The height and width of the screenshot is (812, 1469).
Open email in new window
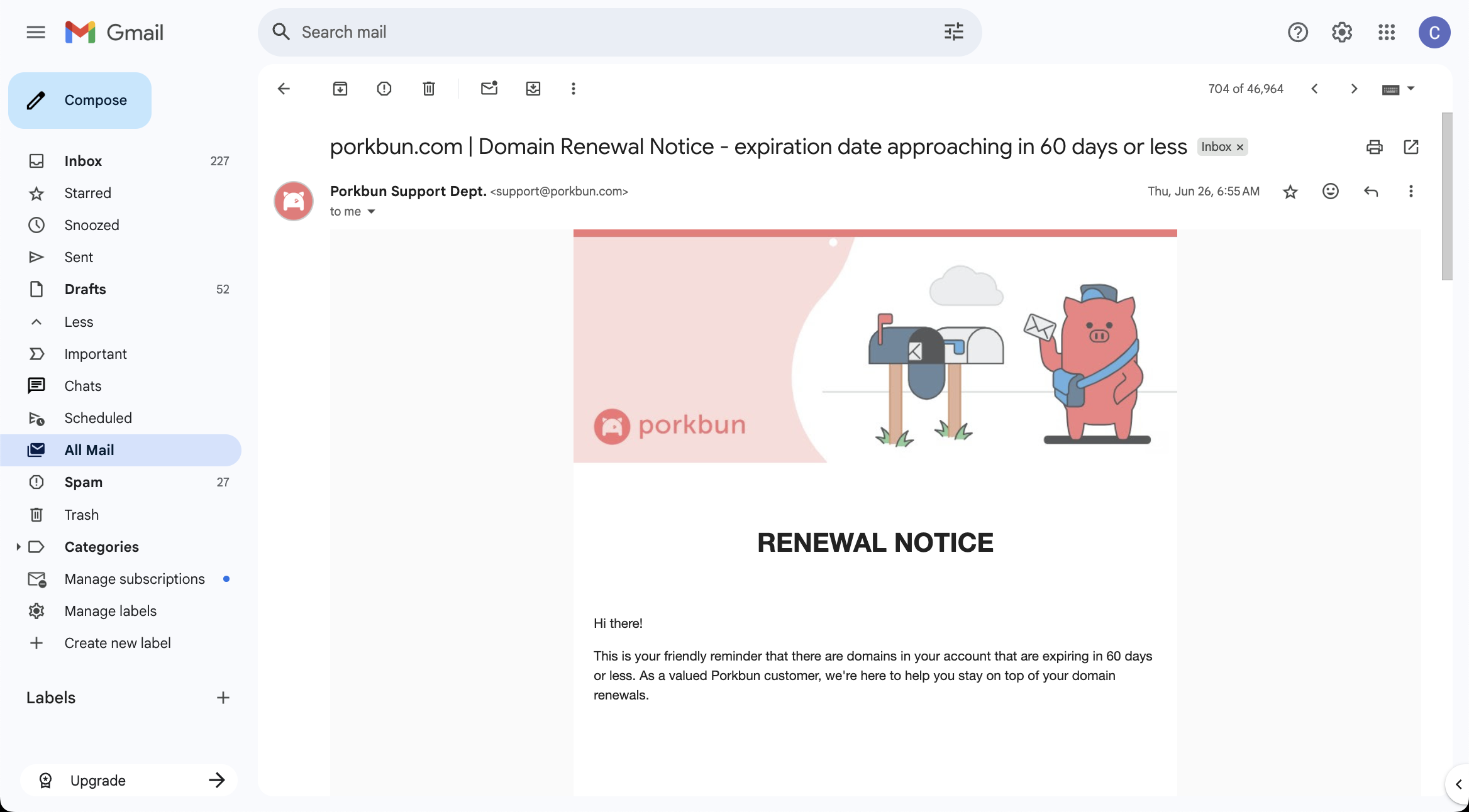point(1411,147)
